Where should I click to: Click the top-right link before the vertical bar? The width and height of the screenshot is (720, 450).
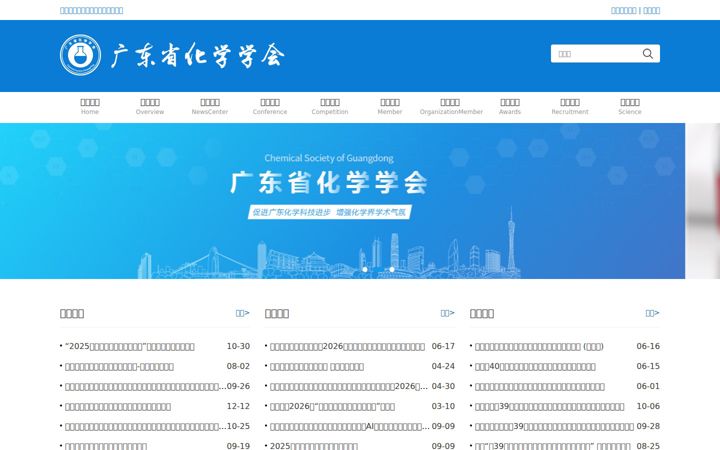[624, 11]
